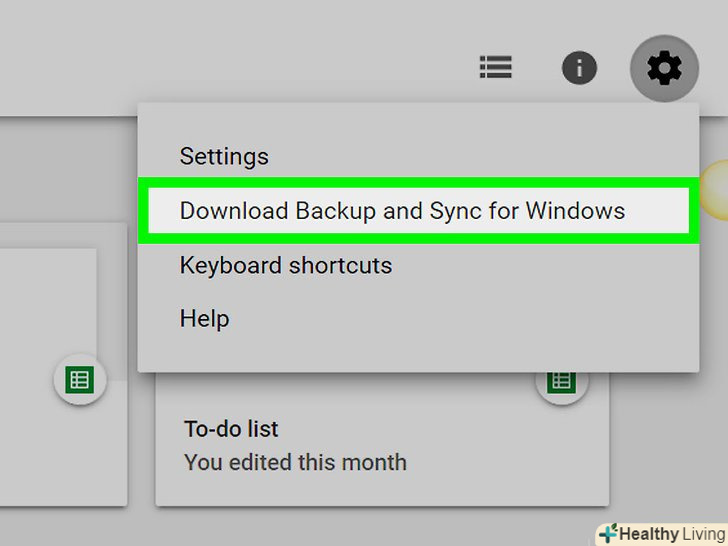Switch to list view layout icon
728x546 pixels.
click(x=496, y=68)
